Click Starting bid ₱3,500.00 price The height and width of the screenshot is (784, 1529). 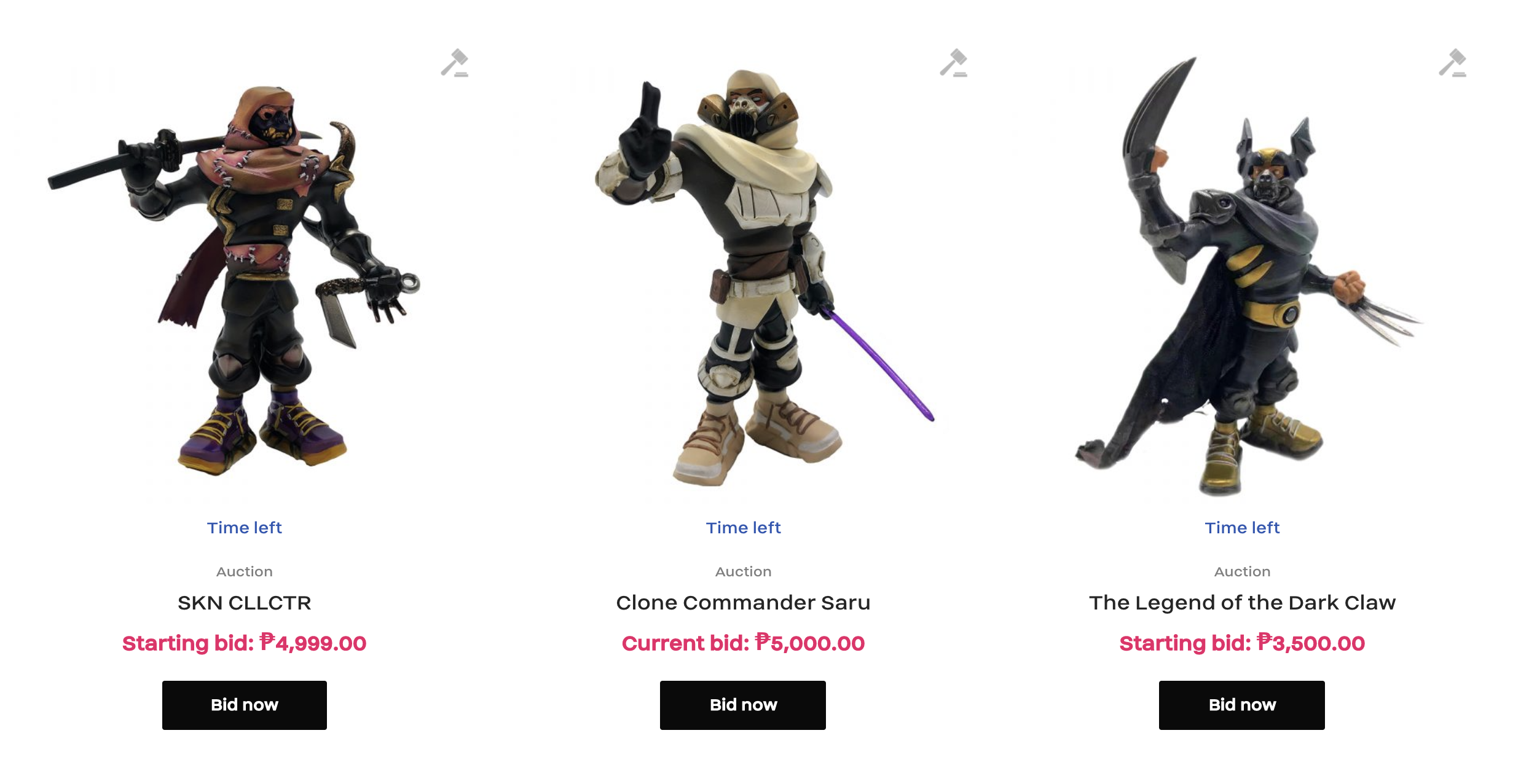click(x=1242, y=643)
